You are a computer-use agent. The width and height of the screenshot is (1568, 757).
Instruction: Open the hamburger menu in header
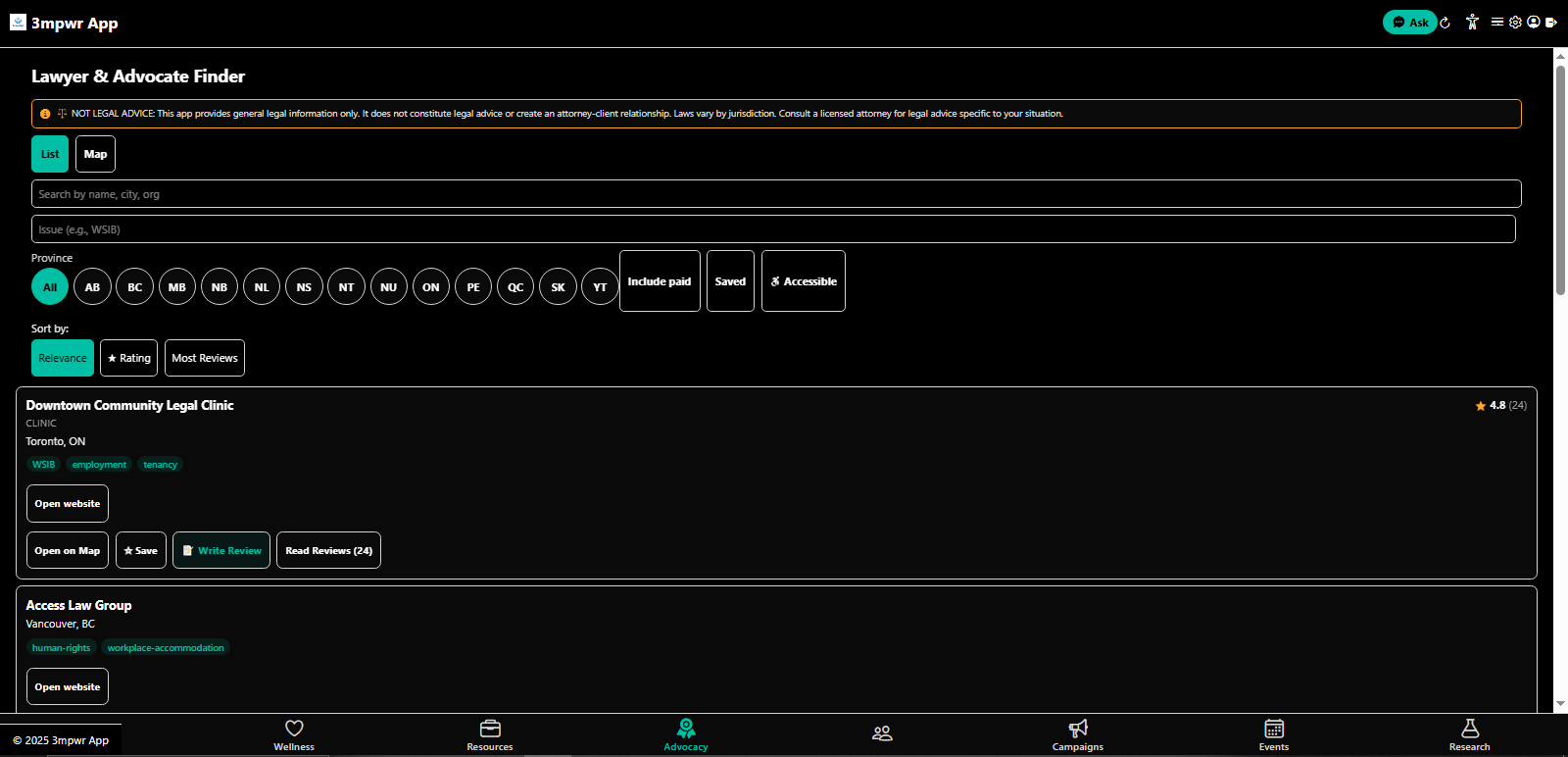[1497, 22]
